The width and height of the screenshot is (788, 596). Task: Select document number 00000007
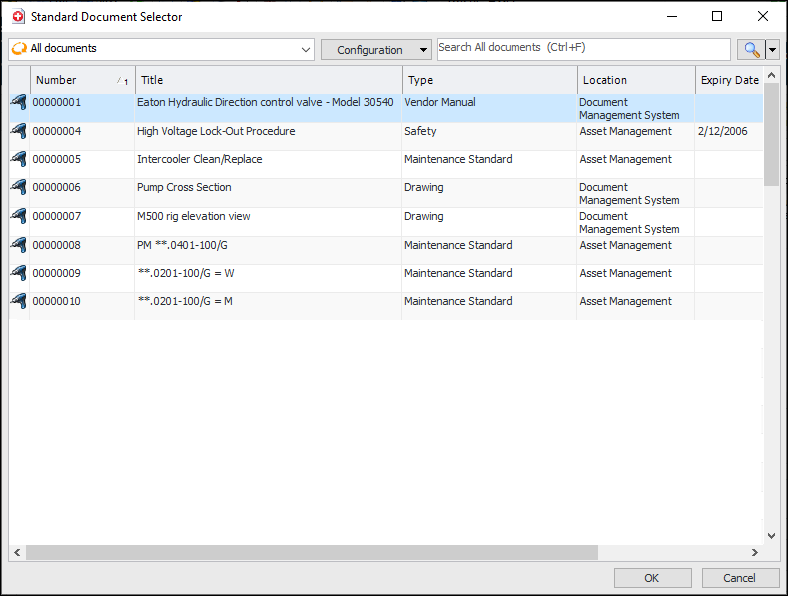click(x=57, y=217)
